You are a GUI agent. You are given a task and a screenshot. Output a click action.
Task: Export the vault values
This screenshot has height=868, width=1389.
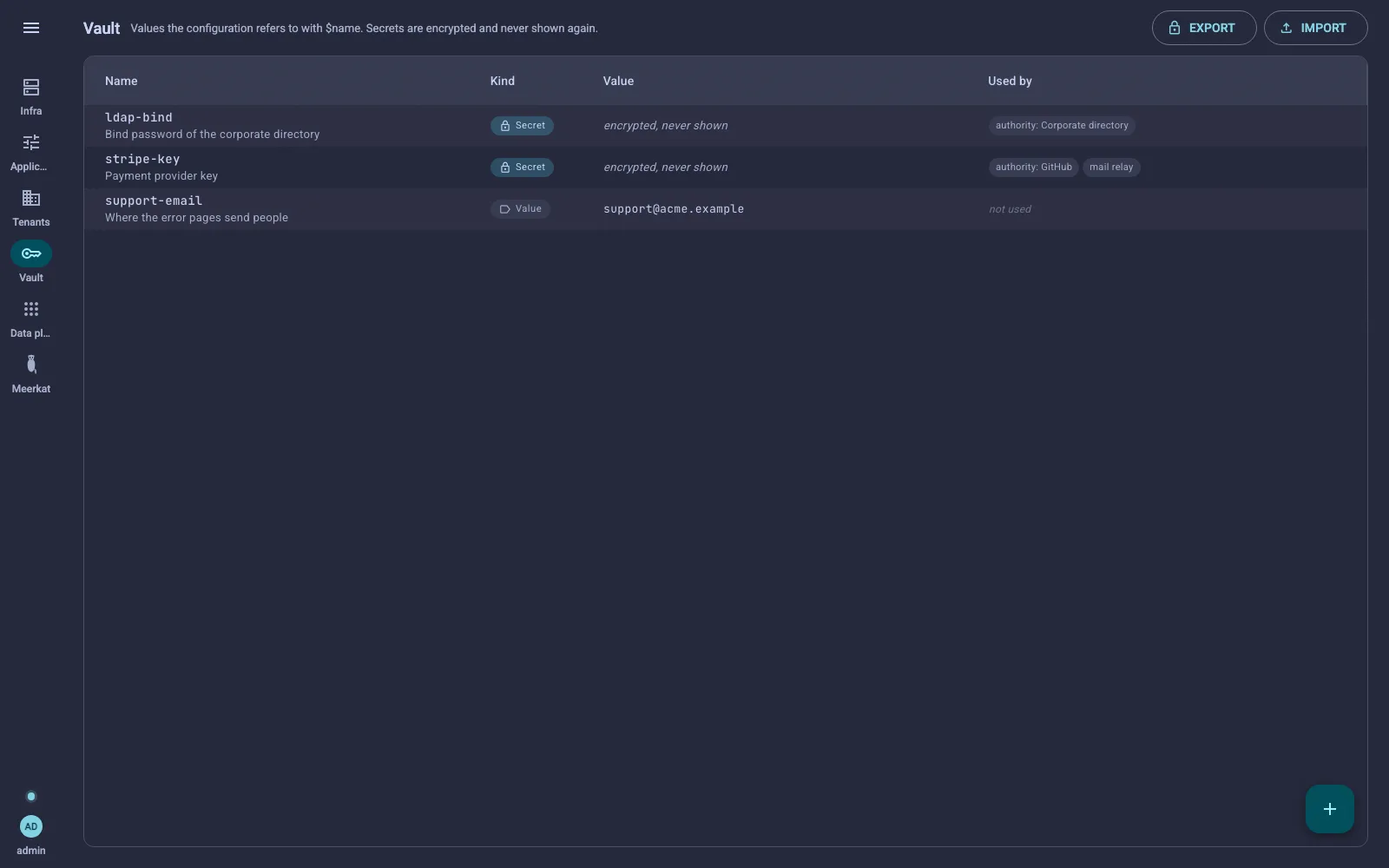coord(1204,28)
